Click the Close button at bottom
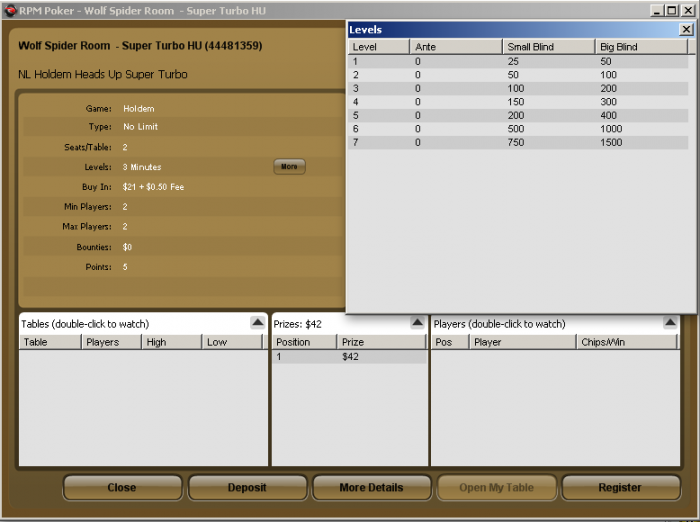 coord(122,487)
